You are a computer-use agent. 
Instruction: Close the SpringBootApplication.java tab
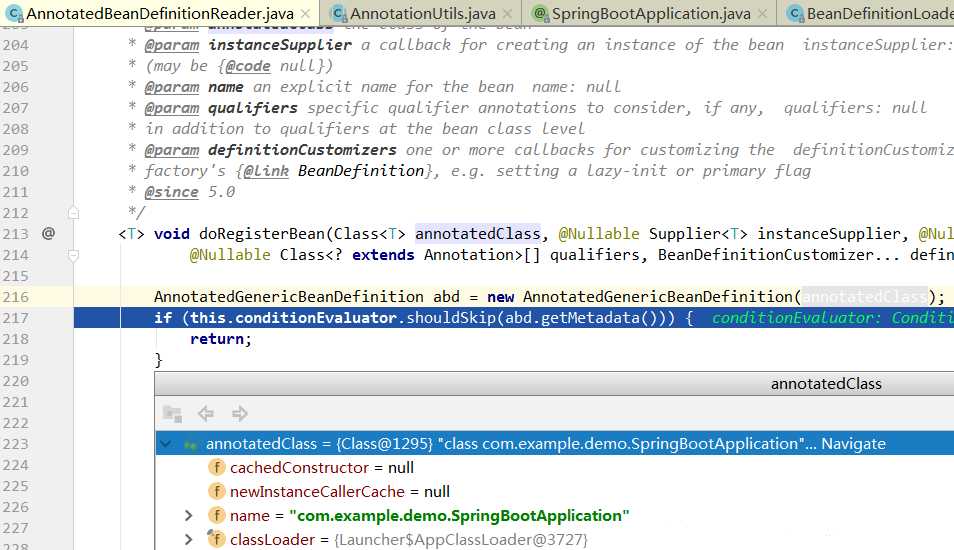click(762, 13)
